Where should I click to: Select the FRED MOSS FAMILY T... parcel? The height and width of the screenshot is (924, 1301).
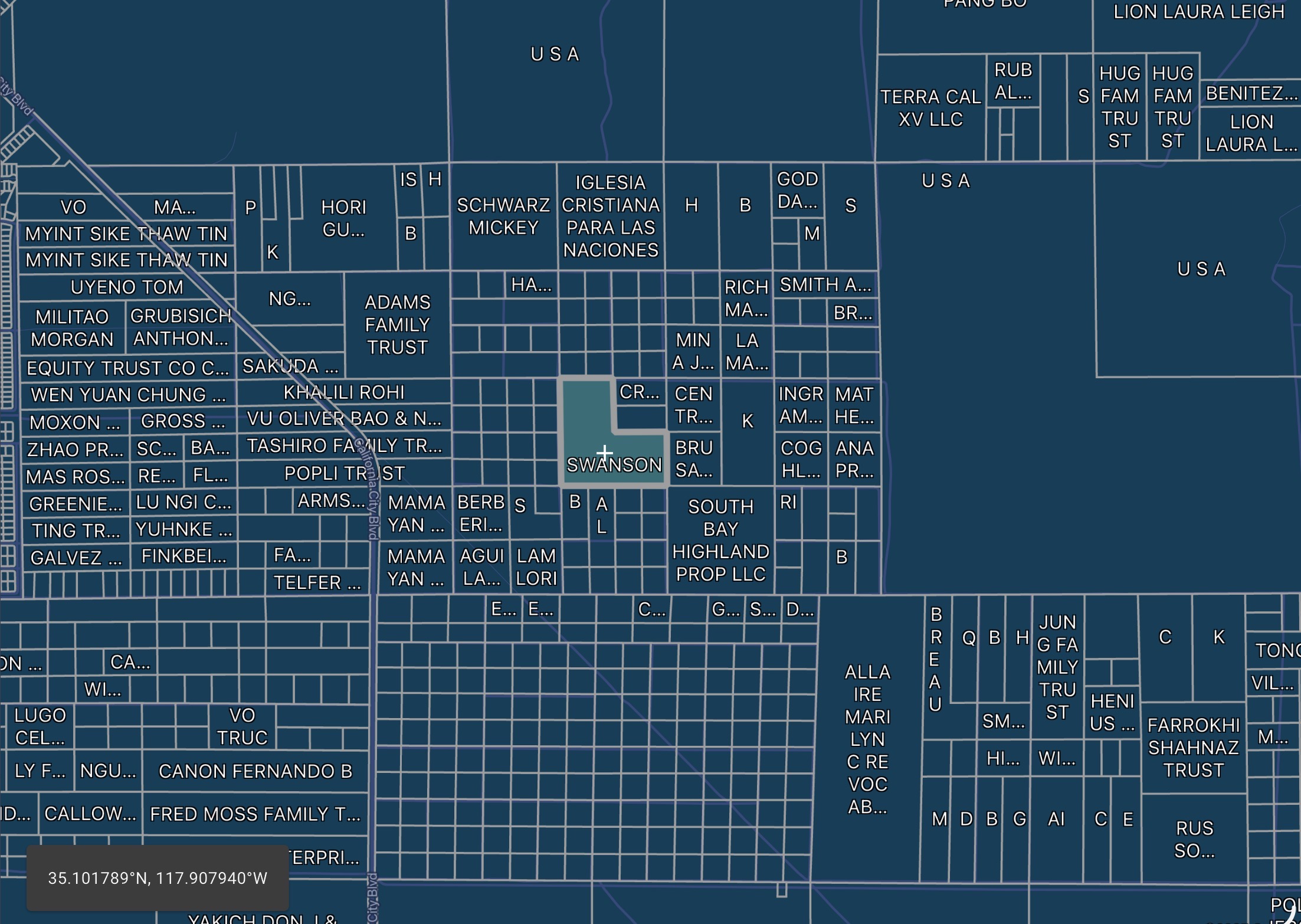click(255, 814)
